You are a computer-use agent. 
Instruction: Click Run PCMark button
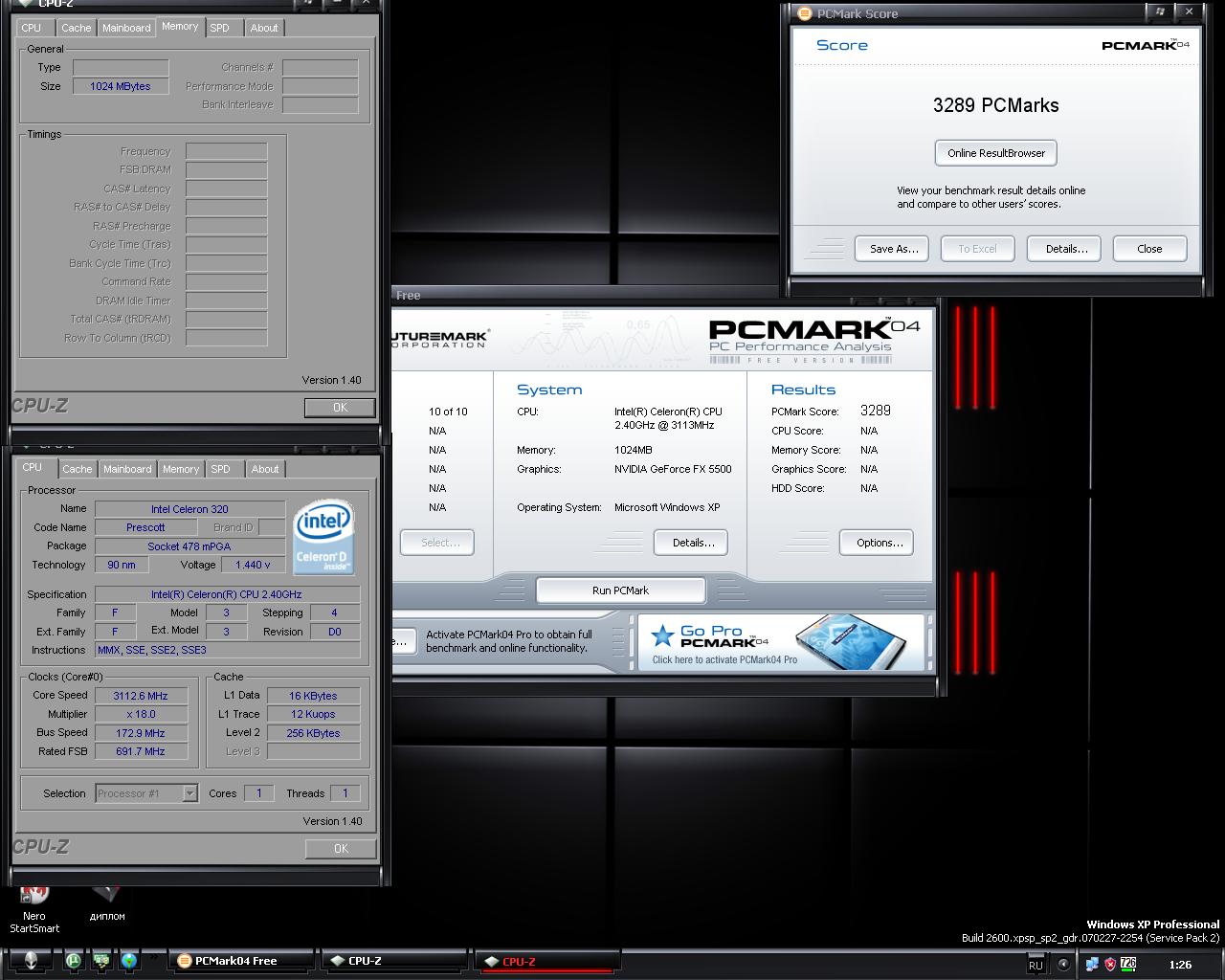[x=620, y=590]
